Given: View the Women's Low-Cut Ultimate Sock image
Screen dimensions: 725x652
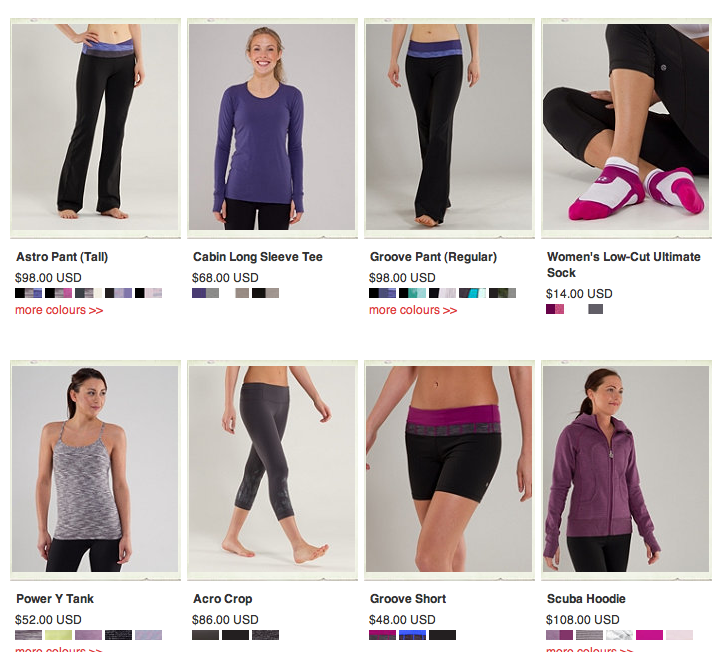Looking at the screenshot, I should pos(626,127).
